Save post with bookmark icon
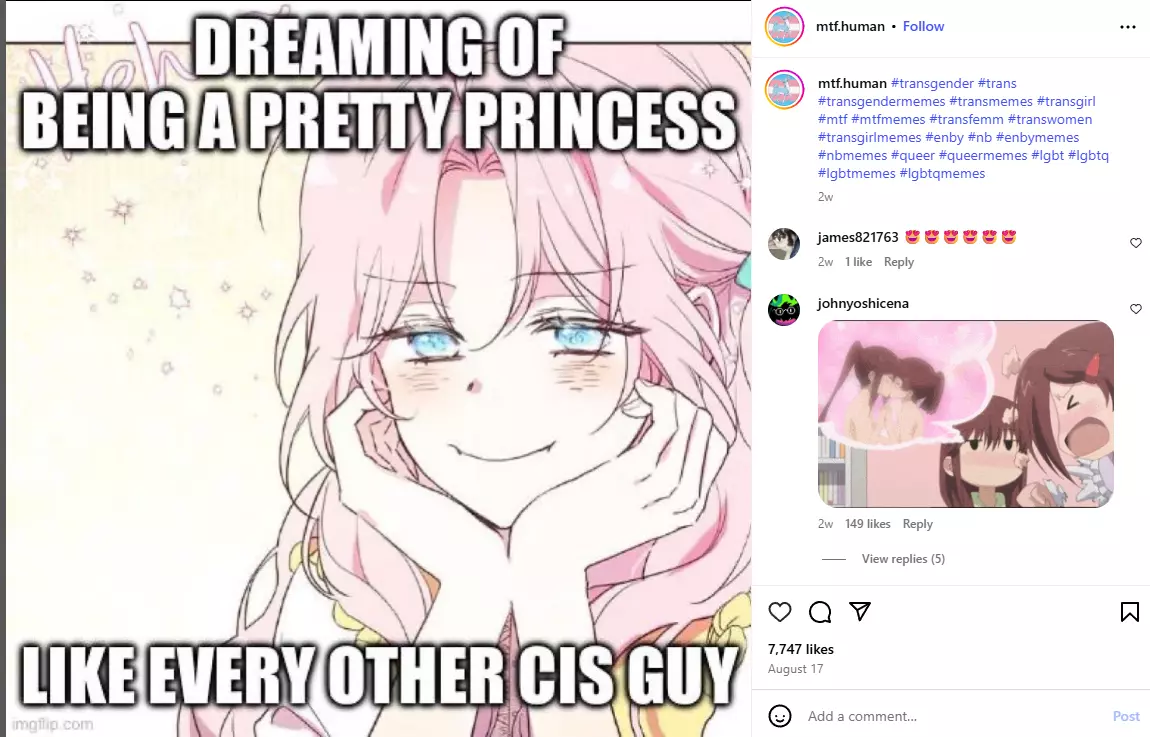 tap(1129, 612)
